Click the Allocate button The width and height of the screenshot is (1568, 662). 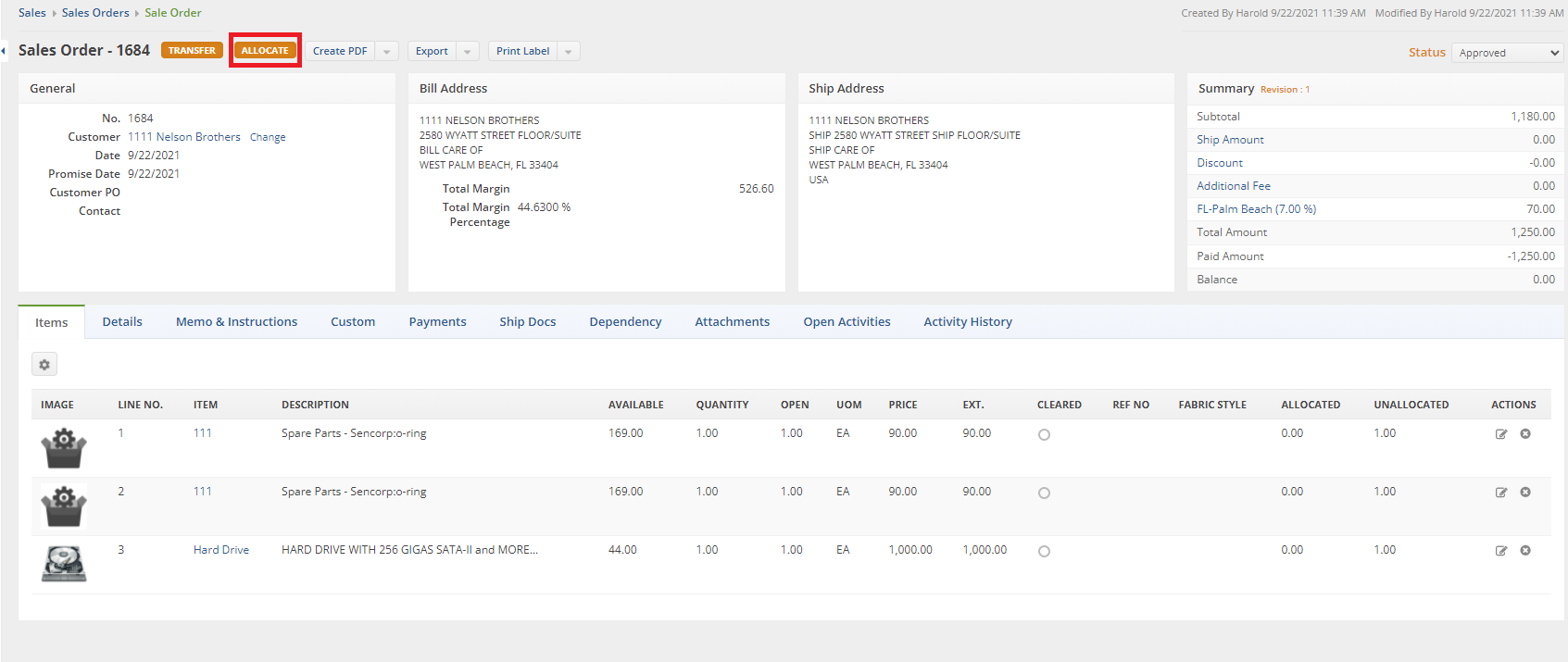click(265, 51)
